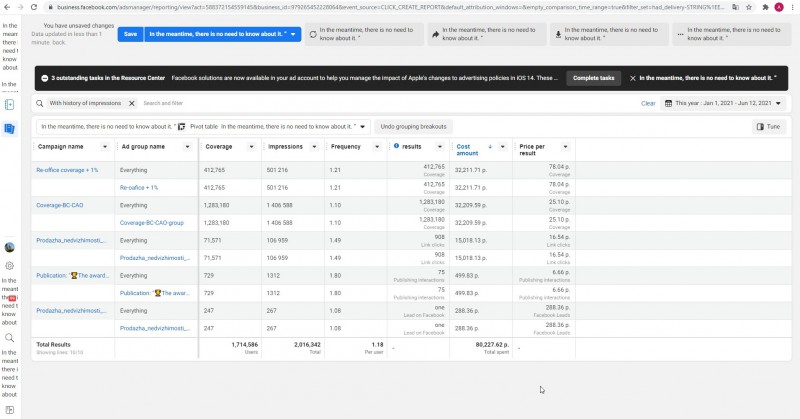Click the address bar URL
This screenshot has width=800, height=419.
[390, 7]
